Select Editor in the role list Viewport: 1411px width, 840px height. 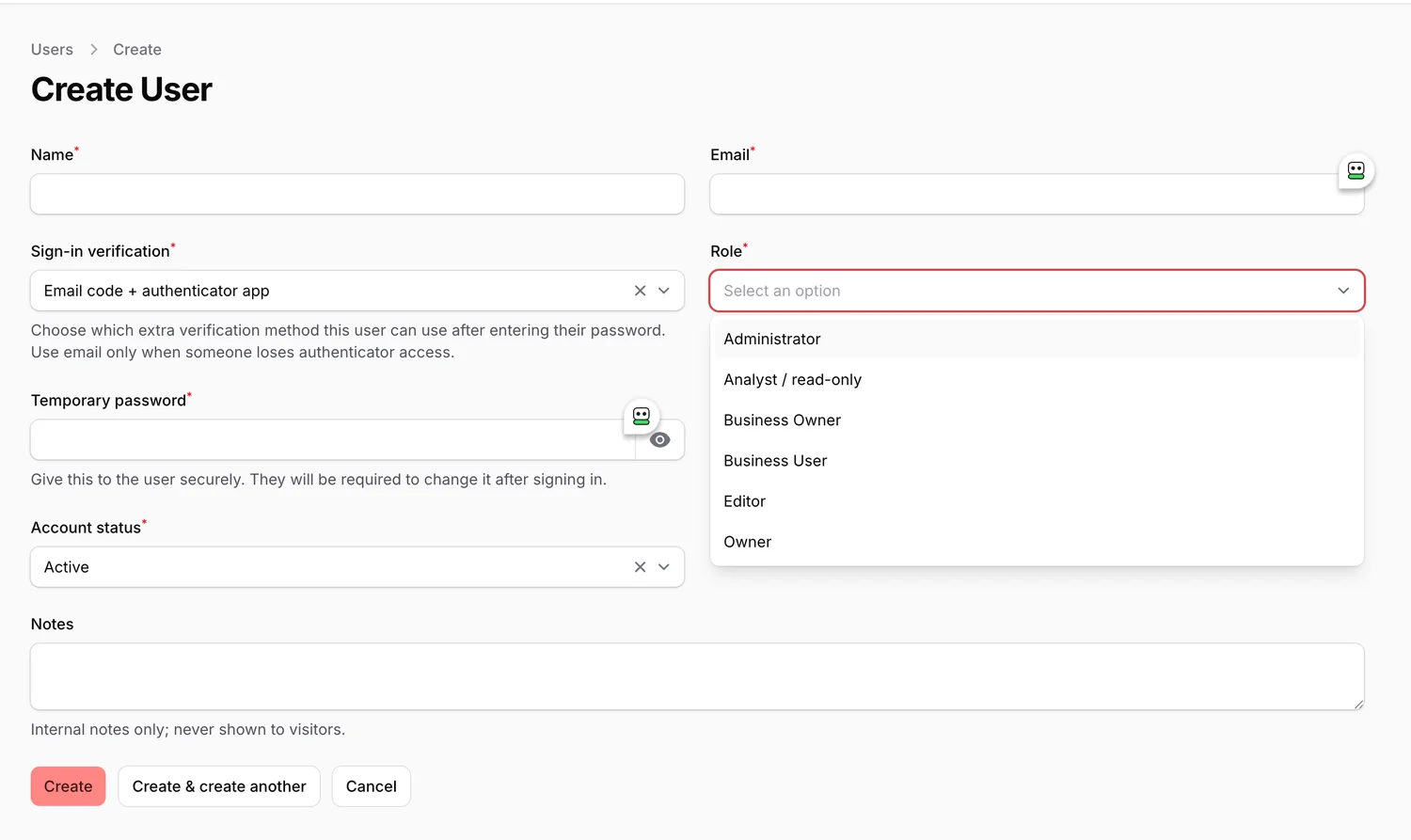pos(1037,500)
